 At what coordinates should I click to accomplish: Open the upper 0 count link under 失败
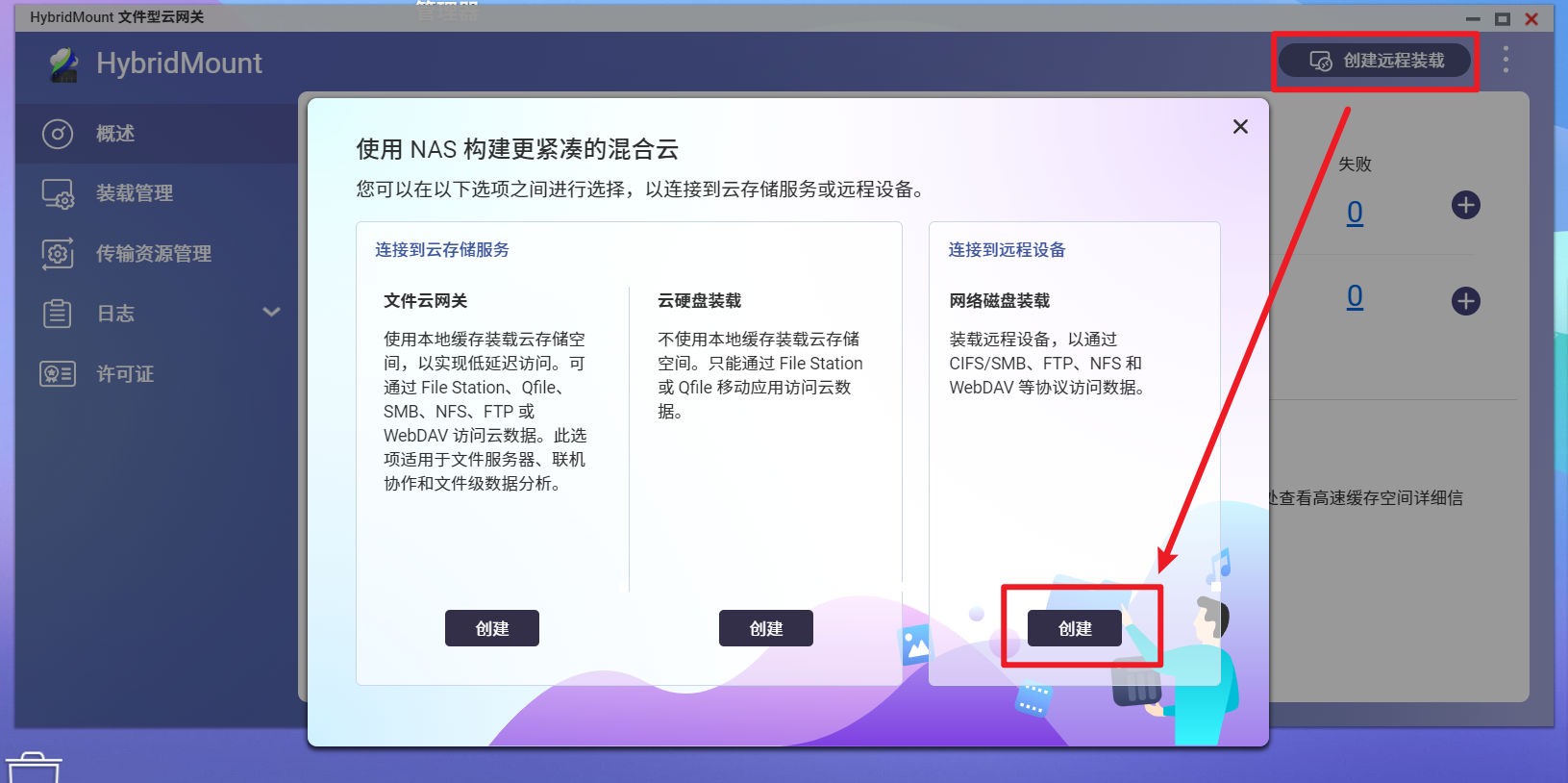point(1355,212)
